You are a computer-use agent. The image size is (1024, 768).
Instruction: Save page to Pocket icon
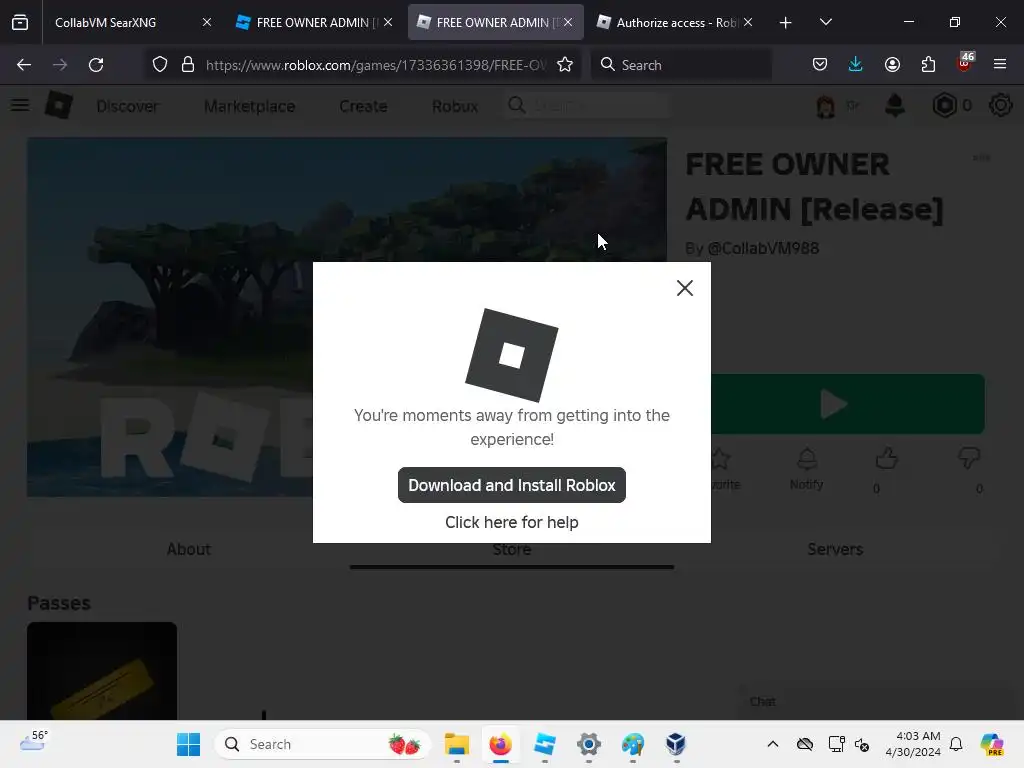tap(820, 65)
